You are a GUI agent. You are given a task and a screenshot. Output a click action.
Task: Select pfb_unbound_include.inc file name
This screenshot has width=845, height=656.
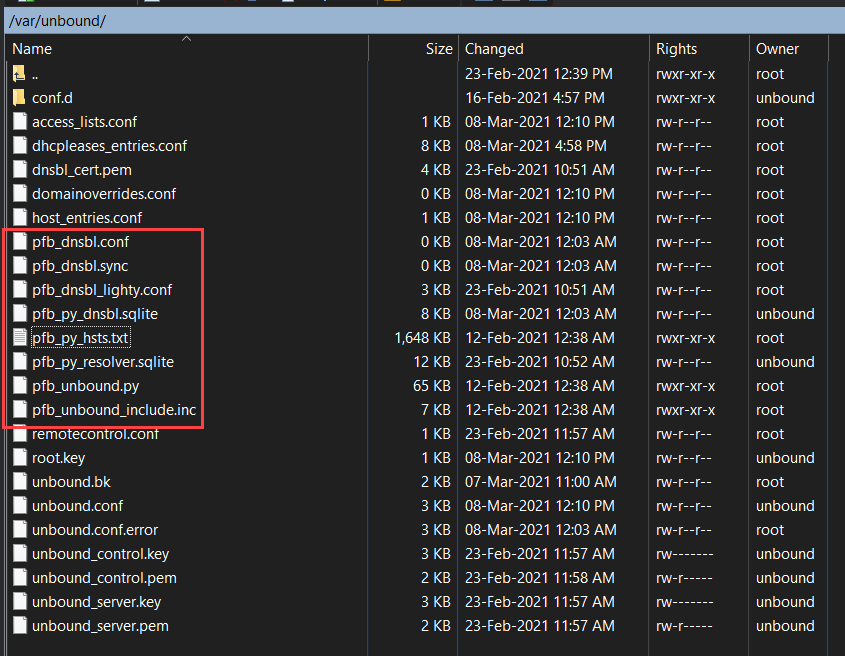114,410
